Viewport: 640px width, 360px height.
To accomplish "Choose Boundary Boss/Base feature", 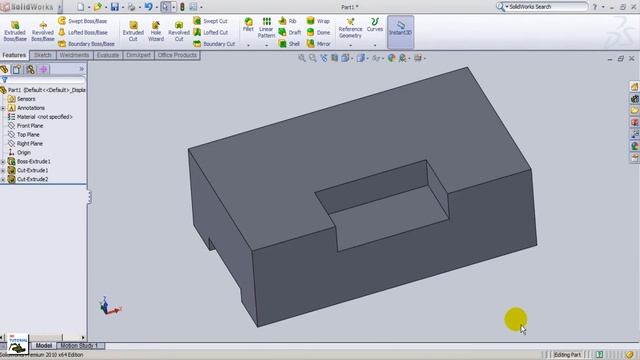I will [x=86, y=43].
